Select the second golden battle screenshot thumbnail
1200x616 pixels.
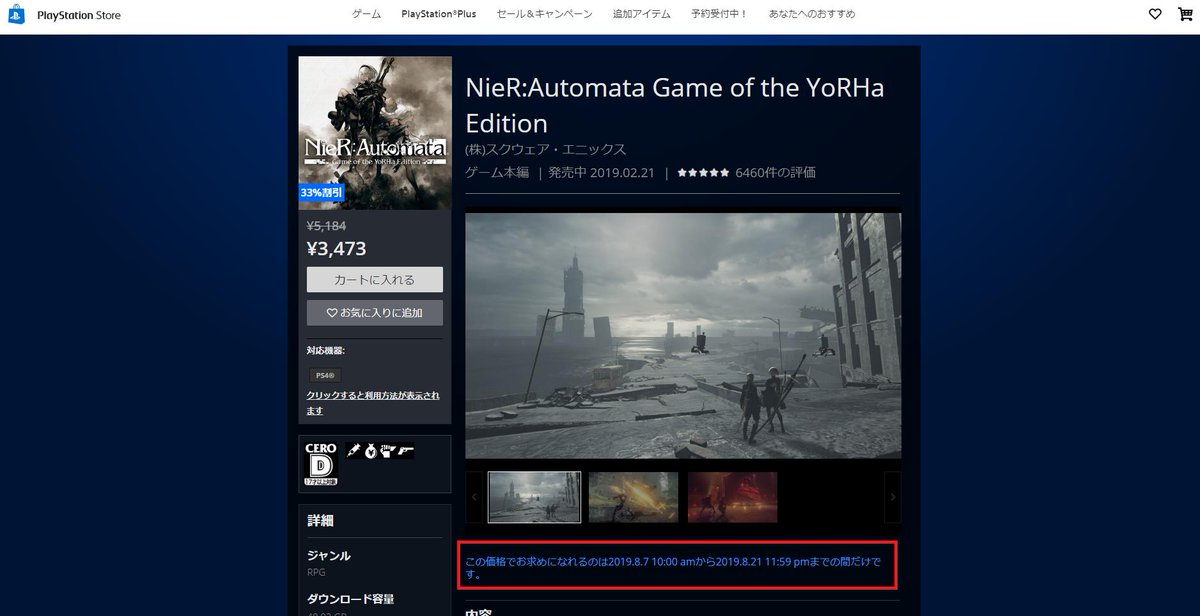point(634,497)
